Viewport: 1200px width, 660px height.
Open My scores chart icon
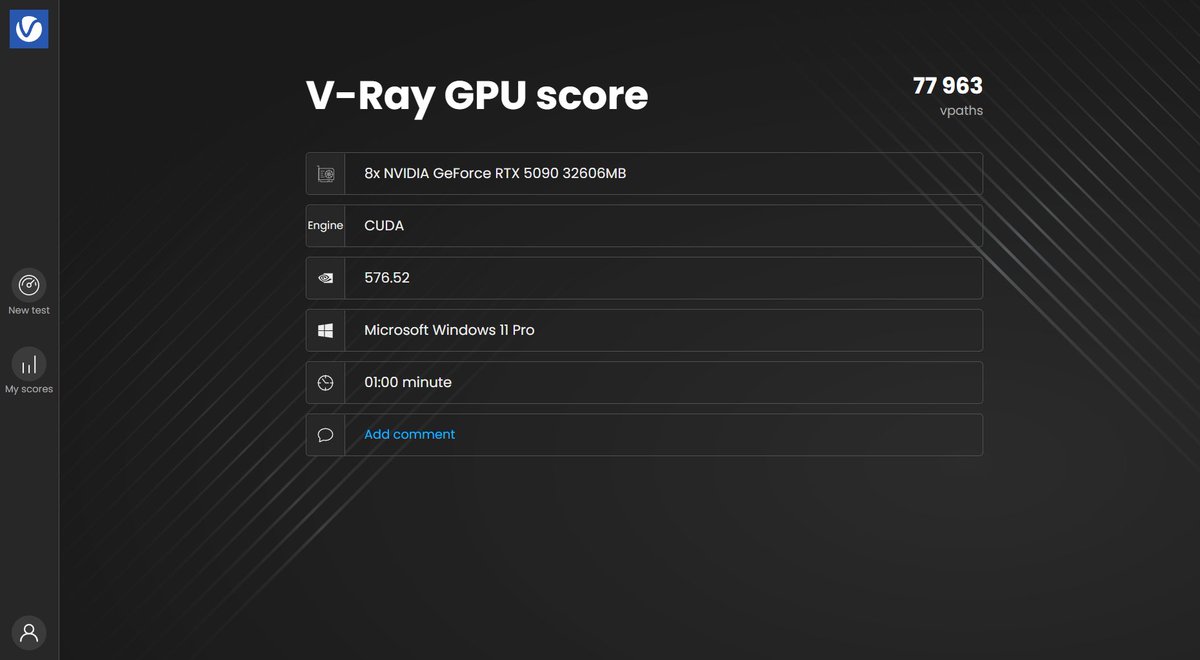tap(29, 364)
